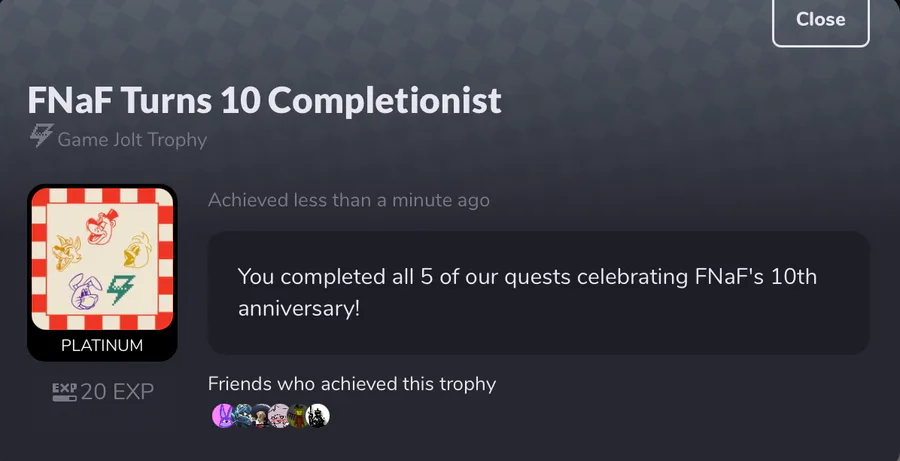Click the 'Game Jolt Trophy' label
Image resolution: width=900 pixels, height=461 pixels.
pyautogui.click(x=132, y=140)
